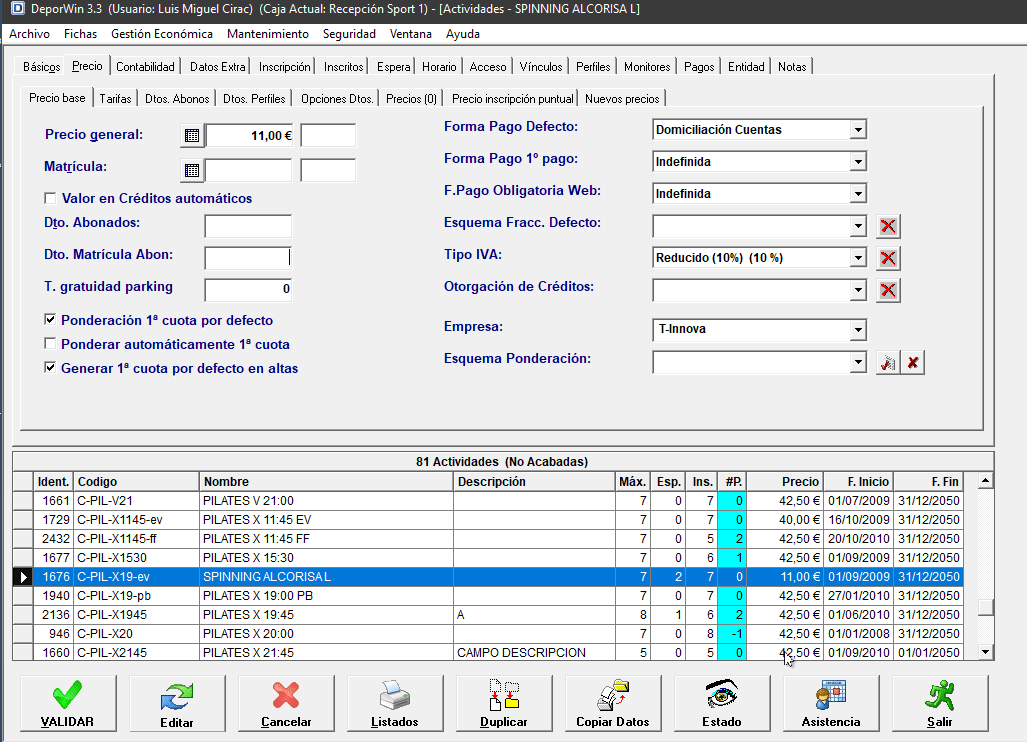Clear Esquema Fracc. Defecto with red X
1027x742 pixels.
click(x=888, y=226)
